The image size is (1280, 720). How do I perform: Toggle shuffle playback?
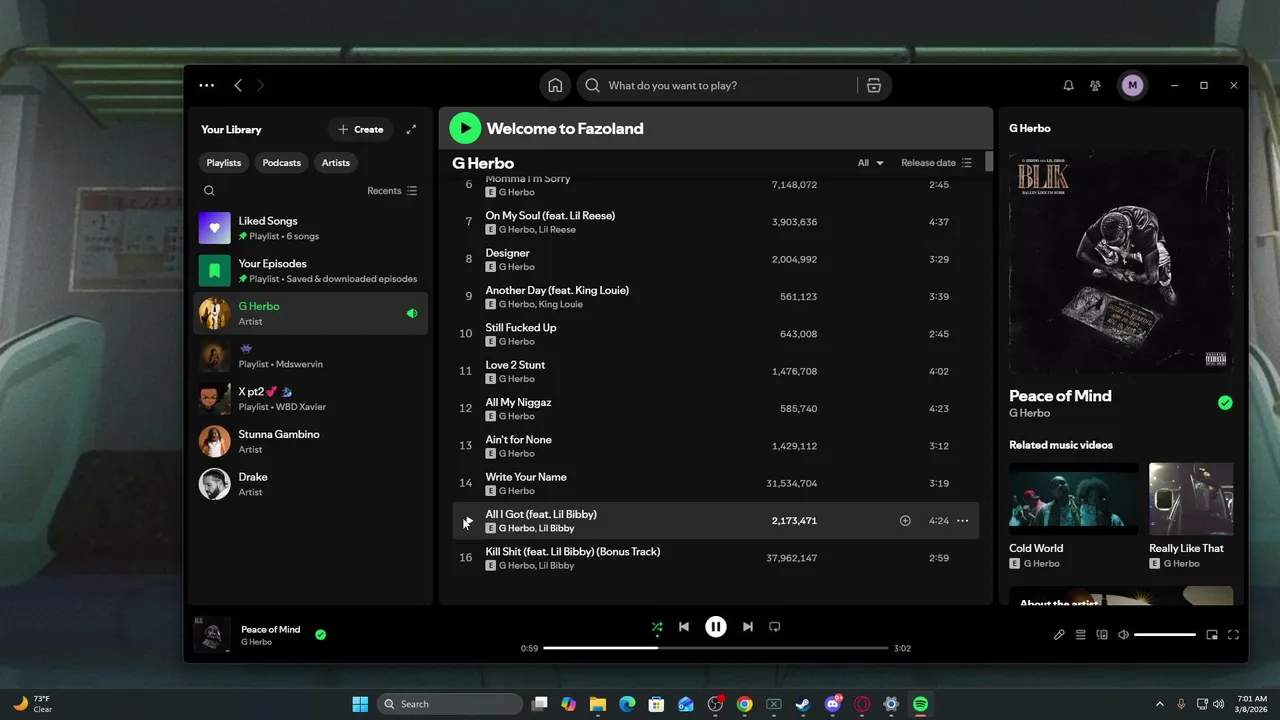coord(657,628)
